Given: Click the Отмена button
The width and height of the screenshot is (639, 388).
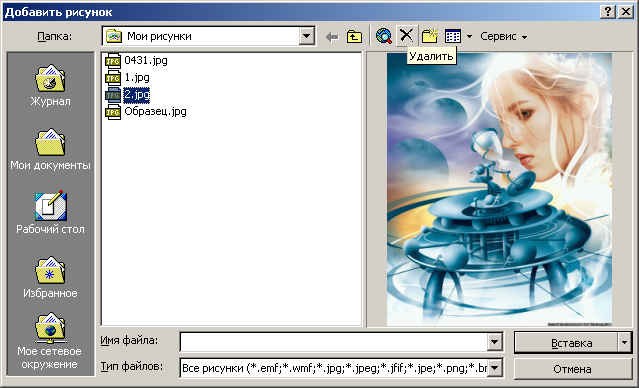Looking at the screenshot, I should tap(573, 369).
